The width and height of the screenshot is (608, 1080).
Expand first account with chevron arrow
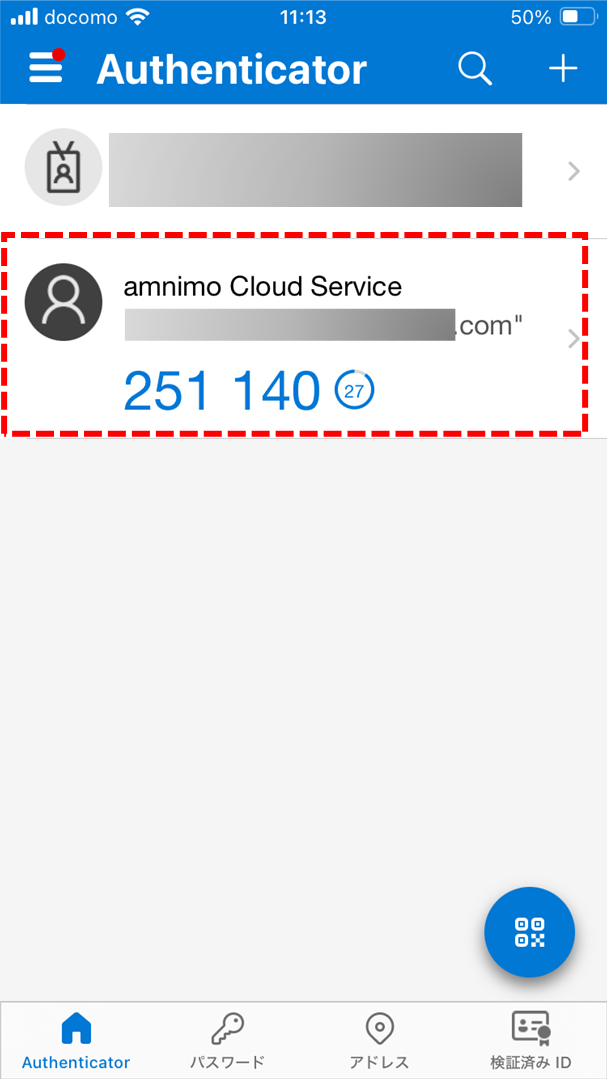[x=574, y=171]
